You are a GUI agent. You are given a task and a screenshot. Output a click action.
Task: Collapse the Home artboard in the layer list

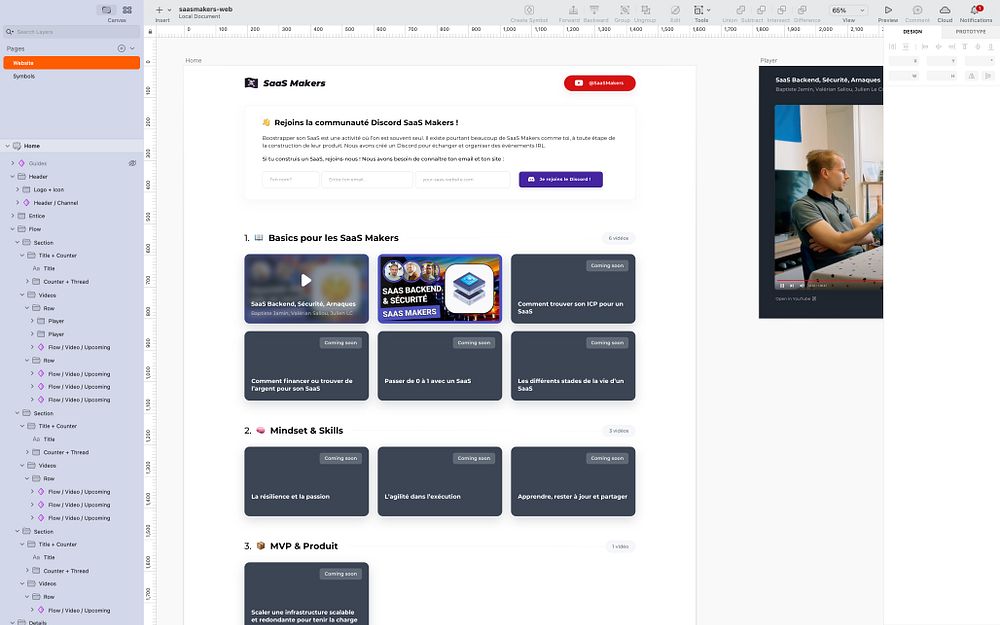point(7,146)
